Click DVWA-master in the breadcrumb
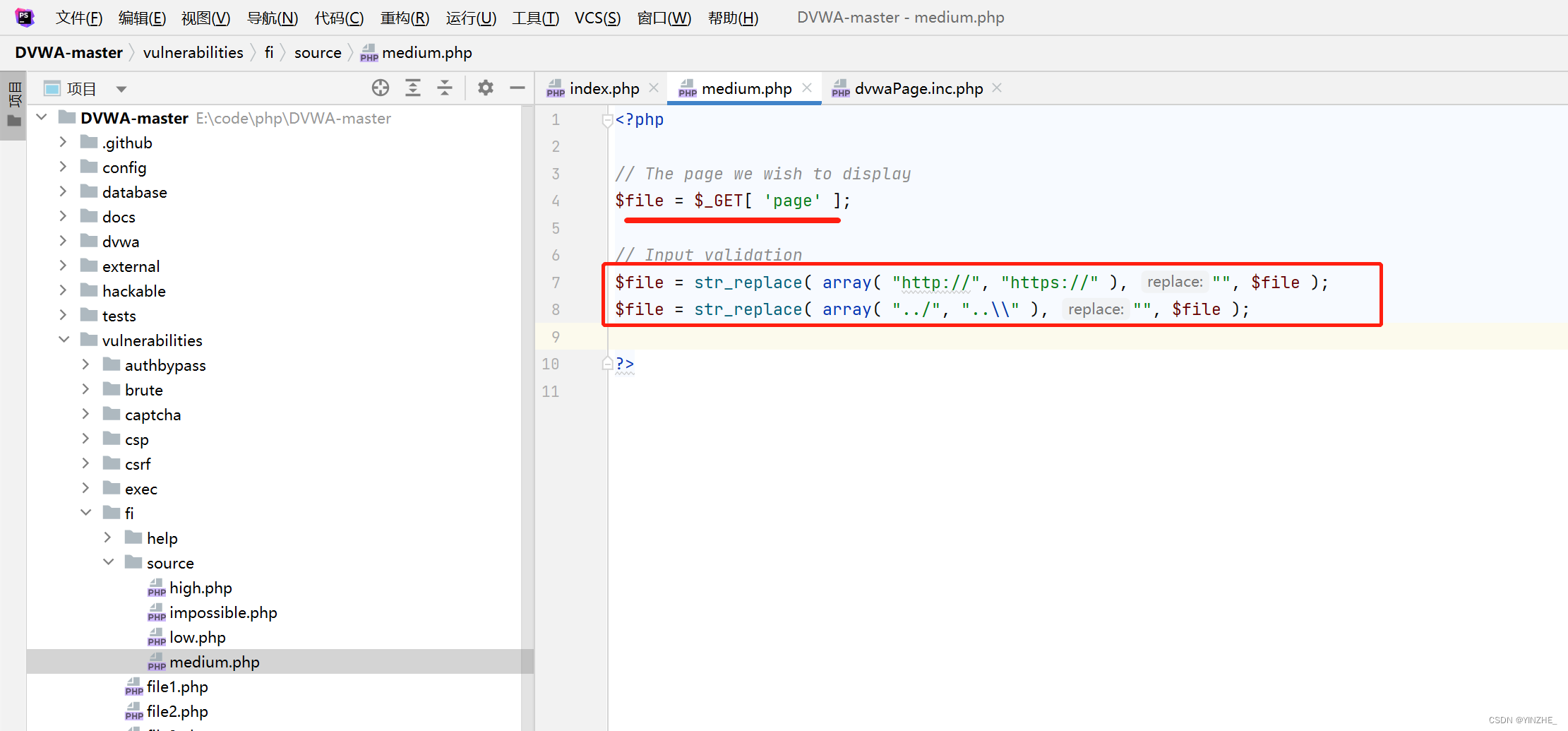This screenshot has width=1568, height=731. 68,53
